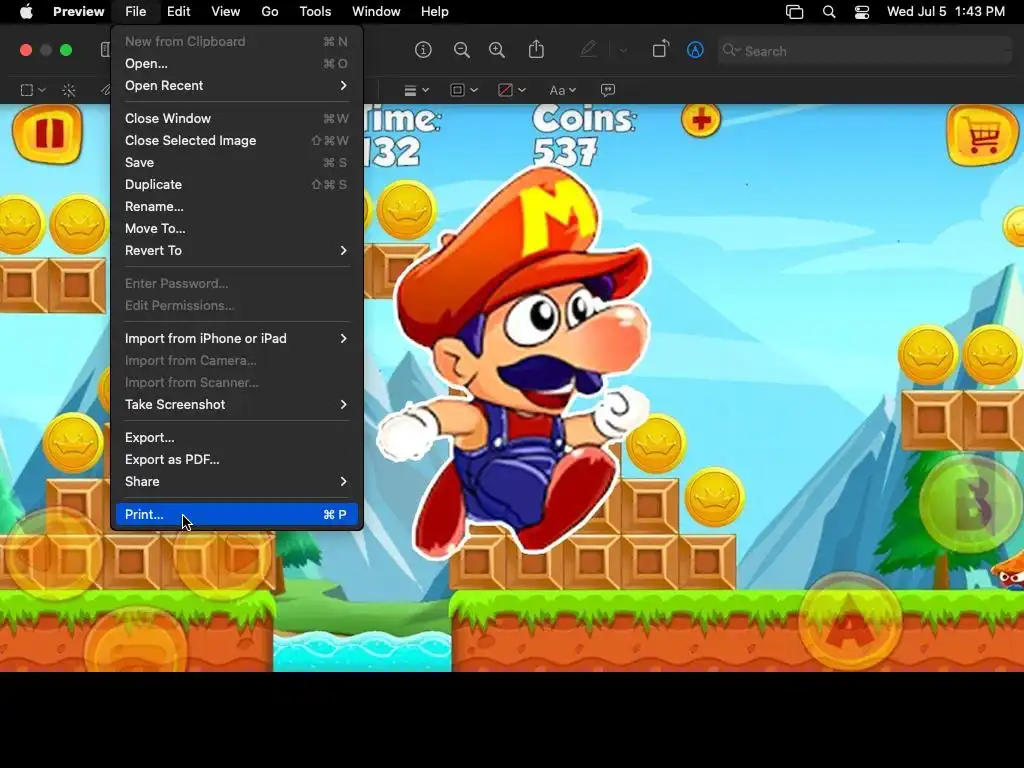
Task: Select Close Selected Image menu item
Action: 236,140
